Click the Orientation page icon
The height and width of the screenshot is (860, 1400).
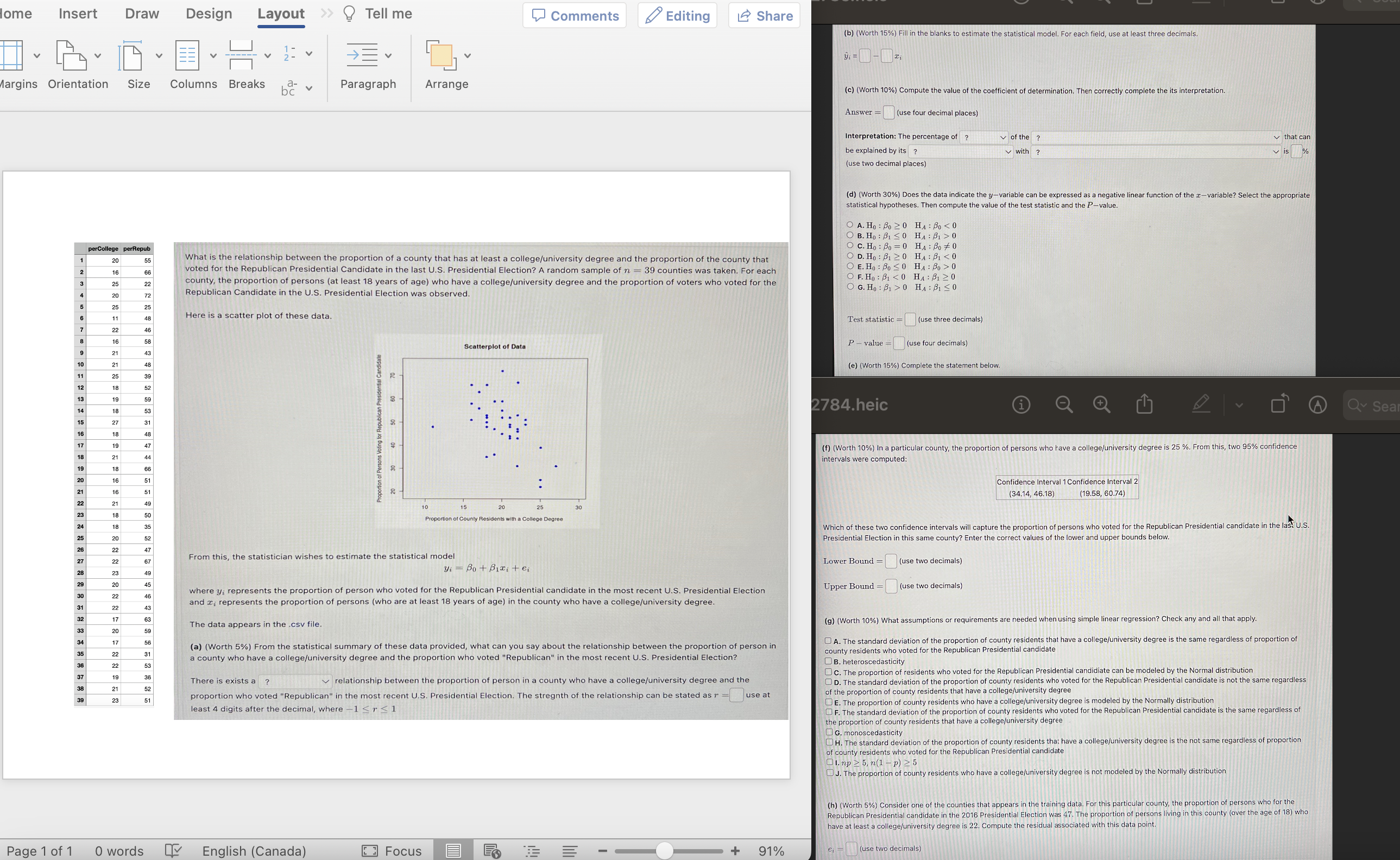coord(71,55)
